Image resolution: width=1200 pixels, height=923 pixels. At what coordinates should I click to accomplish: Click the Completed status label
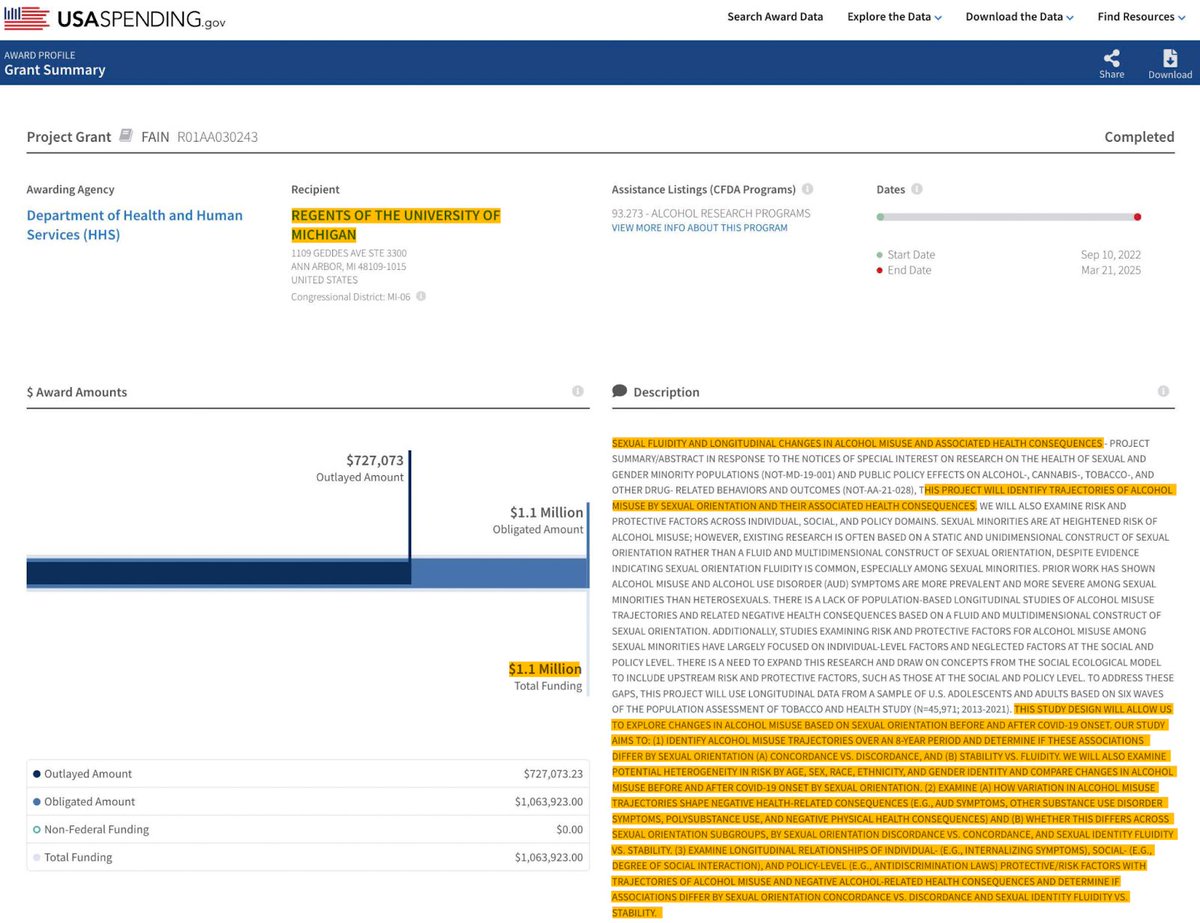tap(1139, 136)
